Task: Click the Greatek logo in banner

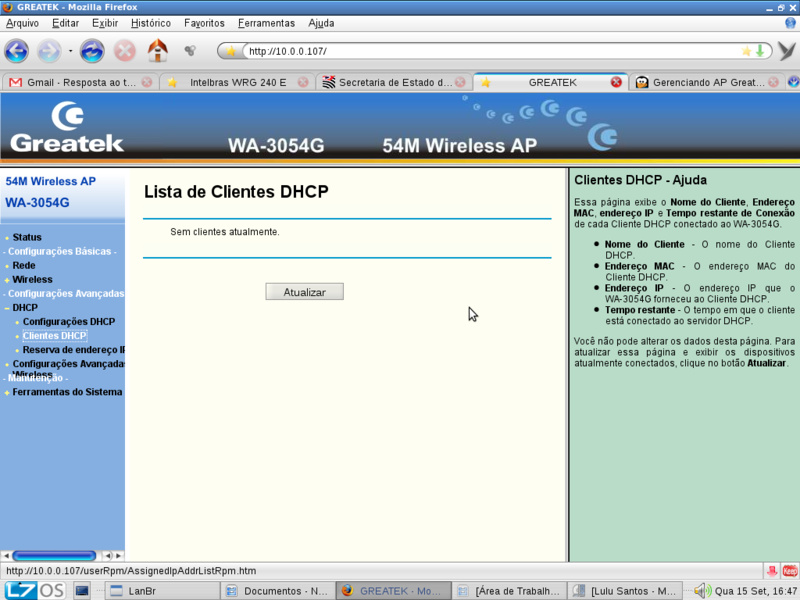Action: pyautogui.click(x=67, y=128)
